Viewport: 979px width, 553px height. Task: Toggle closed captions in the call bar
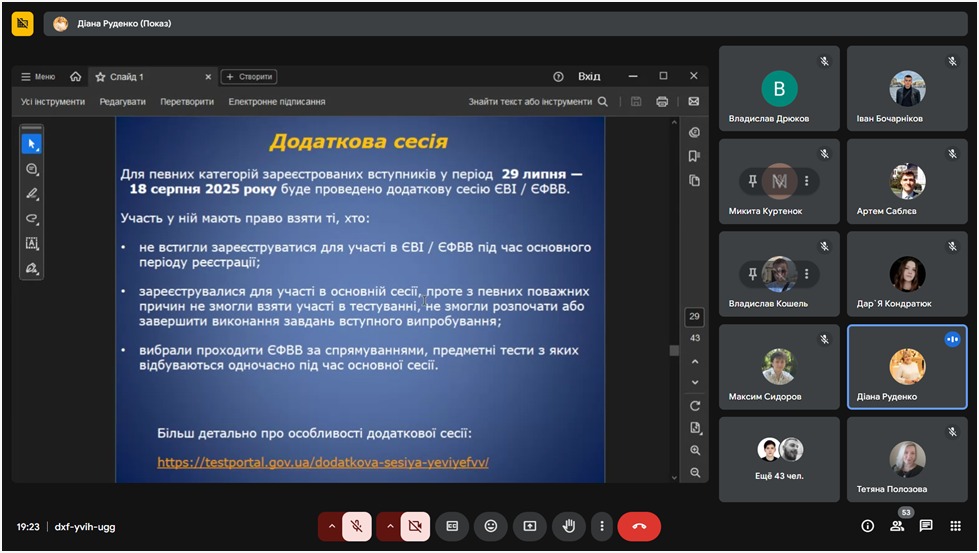[452, 526]
